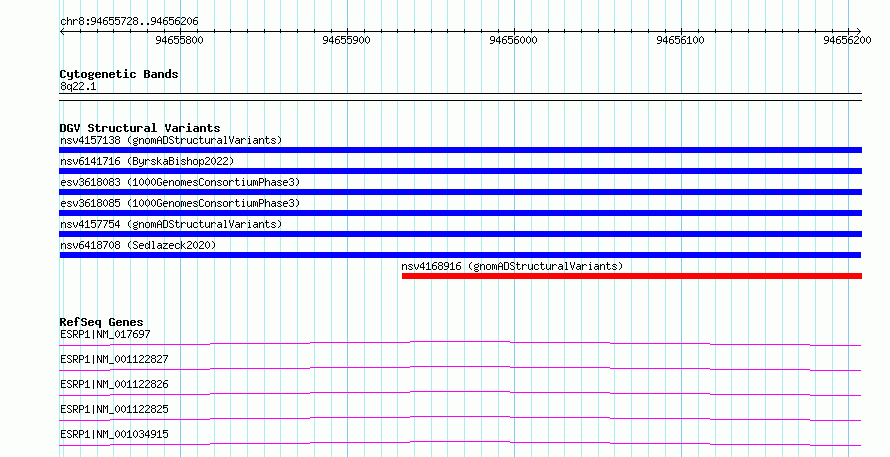Click ruler position label 94655800

click(179, 40)
